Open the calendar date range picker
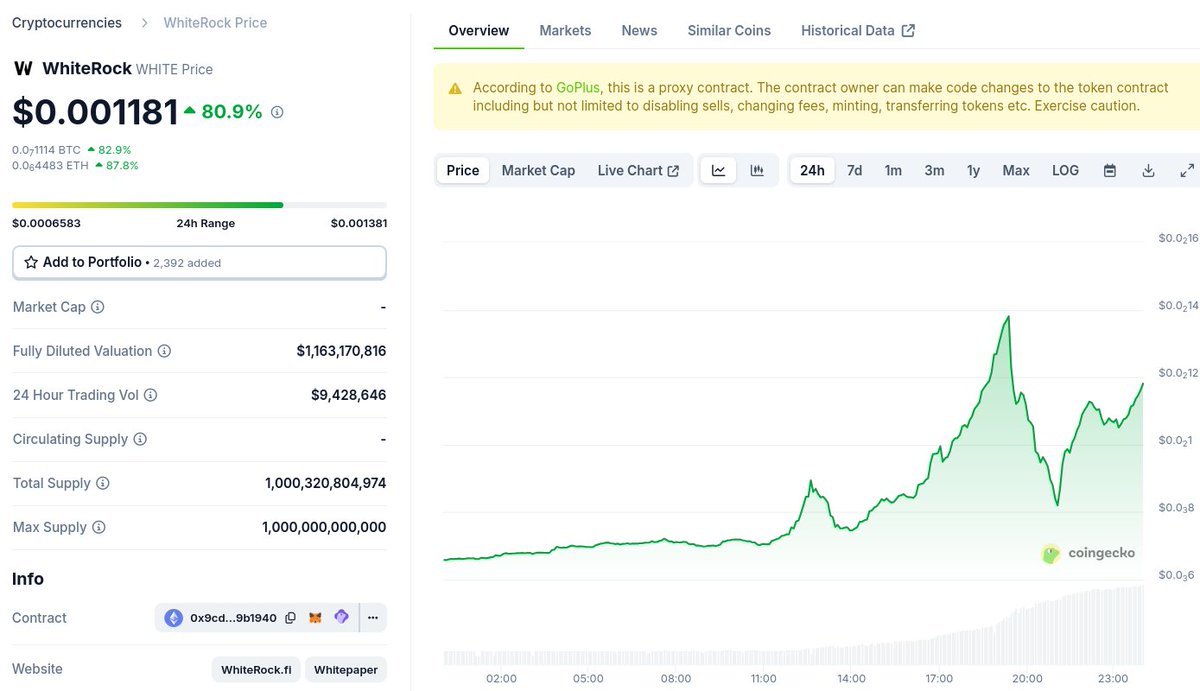This screenshot has height=691, width=1200. pos(1109,171)
